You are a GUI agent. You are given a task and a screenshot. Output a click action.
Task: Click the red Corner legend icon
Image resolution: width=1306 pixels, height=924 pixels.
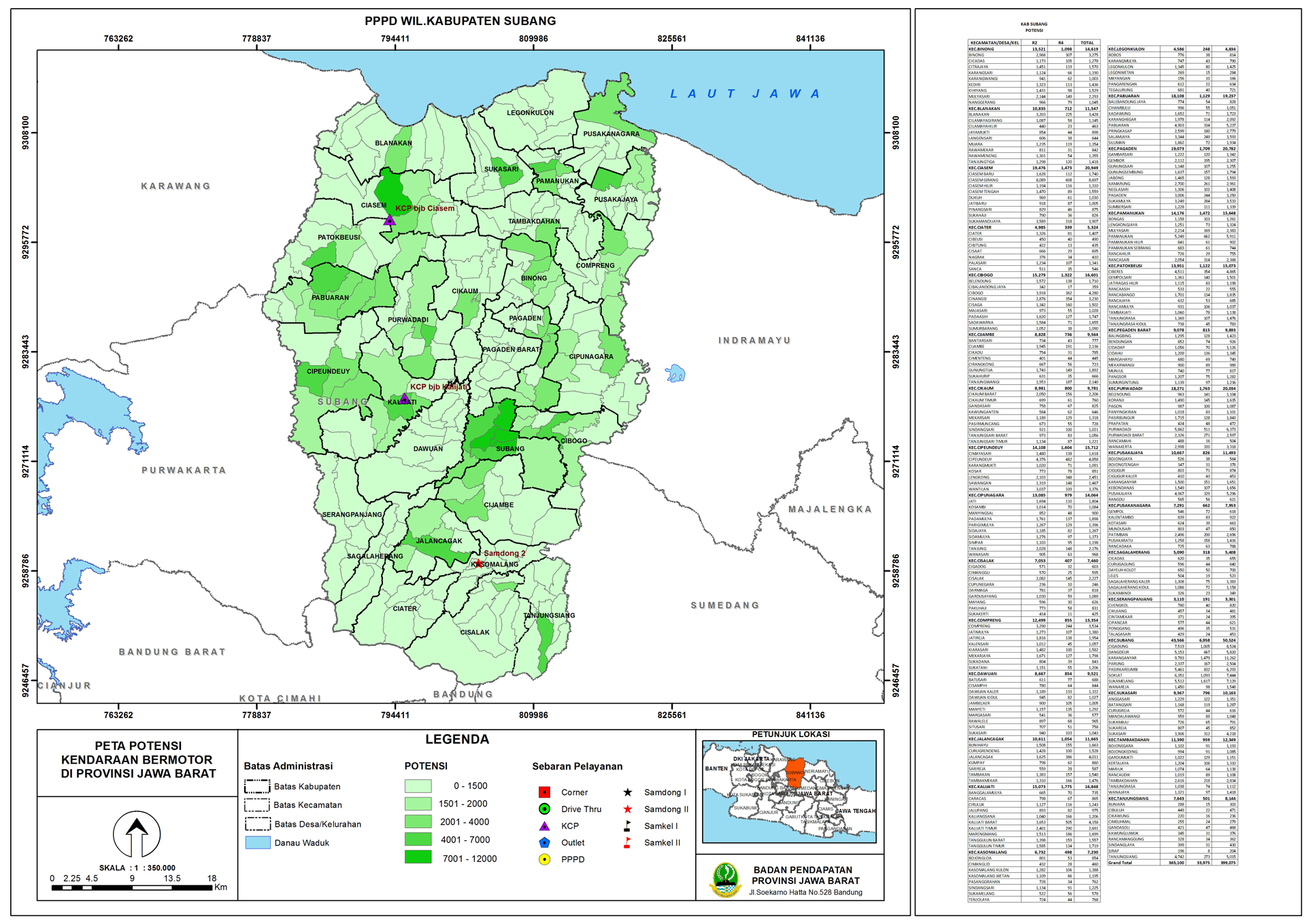[544, 792]
